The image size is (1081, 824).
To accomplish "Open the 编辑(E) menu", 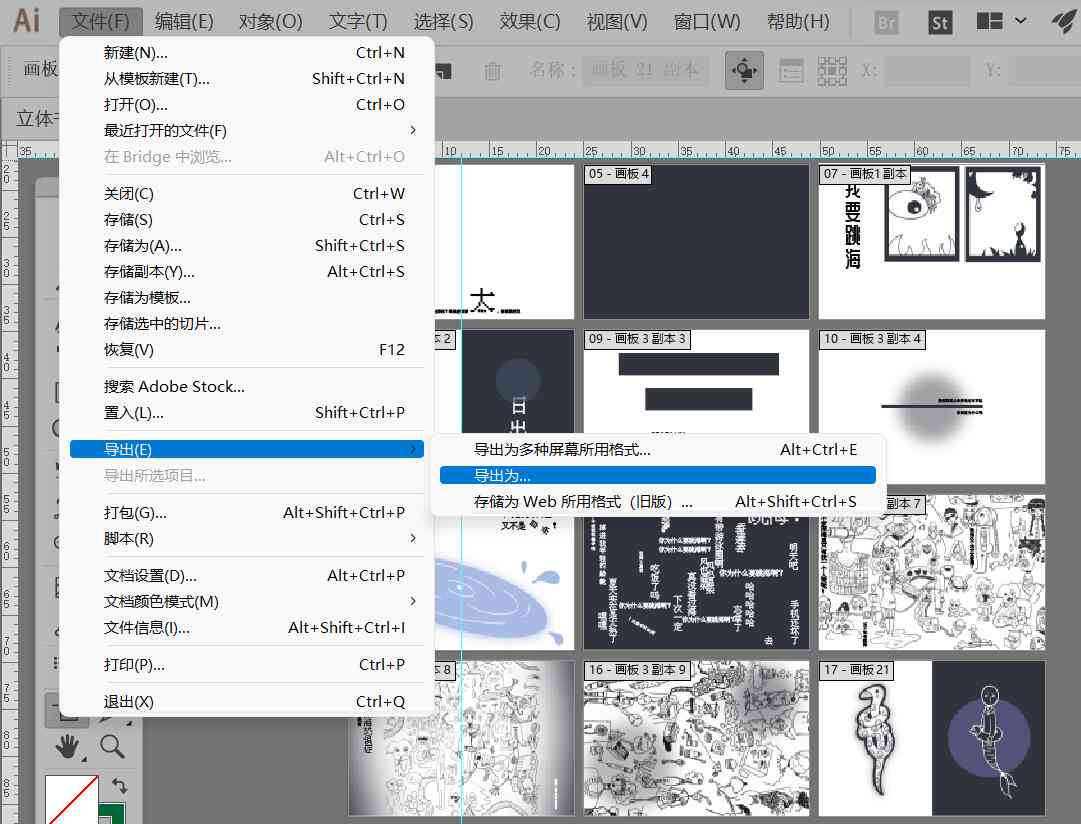I will point(184,21).
